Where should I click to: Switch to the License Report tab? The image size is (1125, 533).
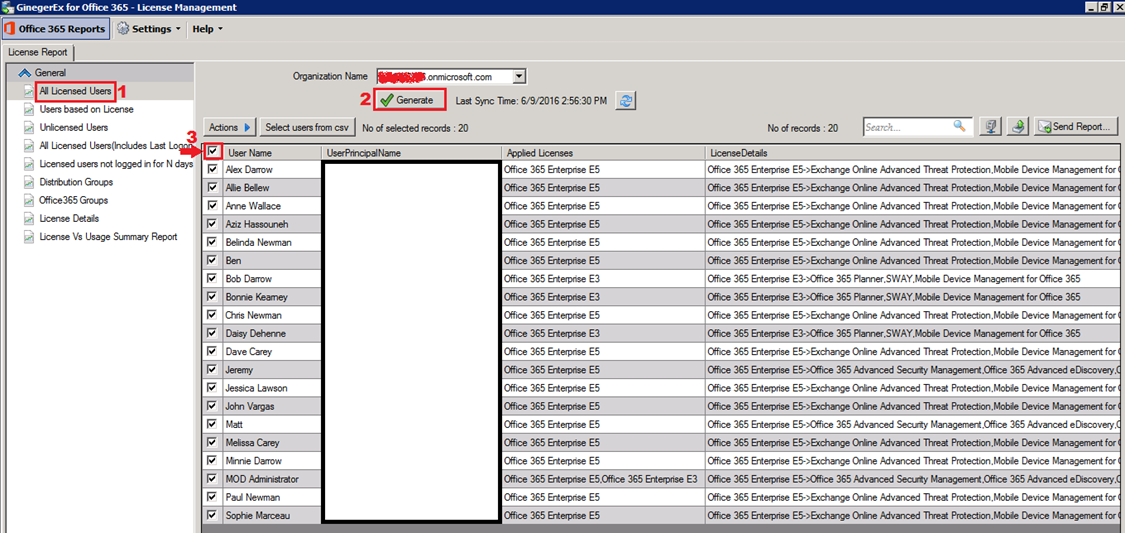pyautogui.click(x=38, y=52)
